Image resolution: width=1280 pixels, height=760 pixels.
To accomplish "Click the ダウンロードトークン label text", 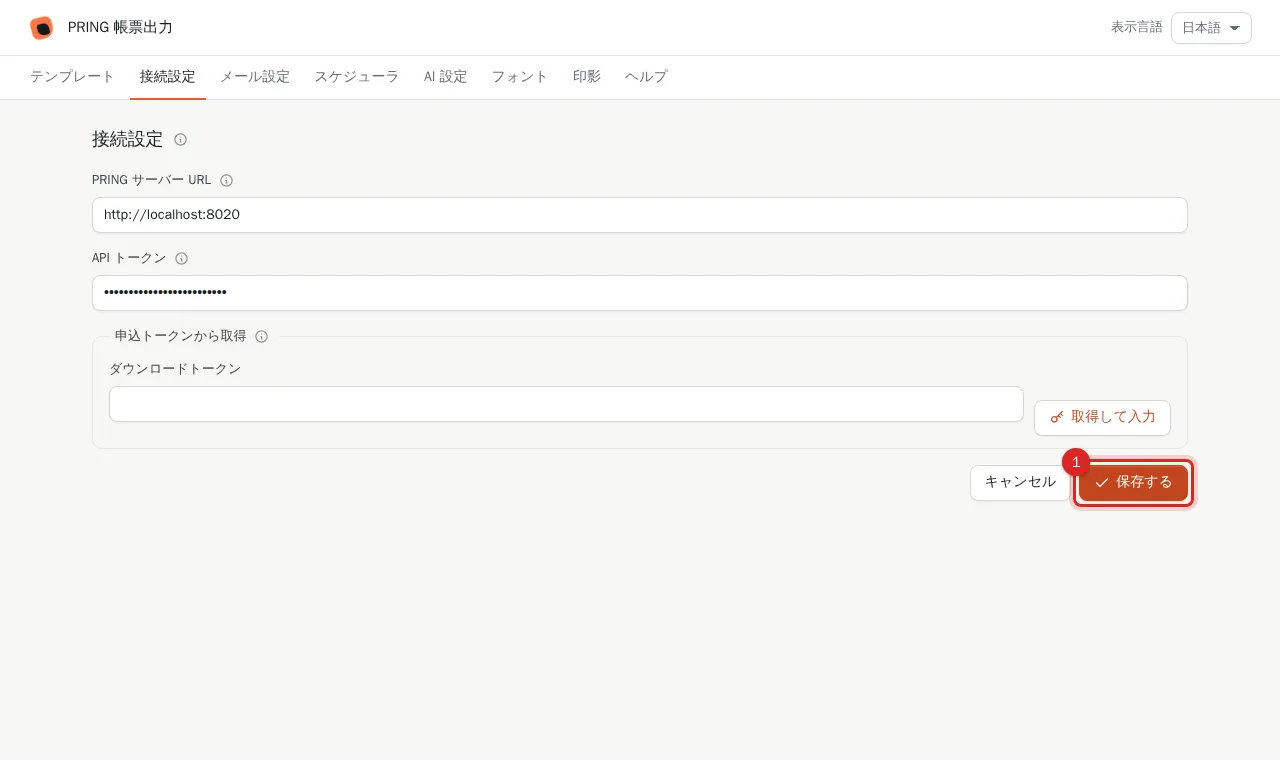I will tap(175, 369).
